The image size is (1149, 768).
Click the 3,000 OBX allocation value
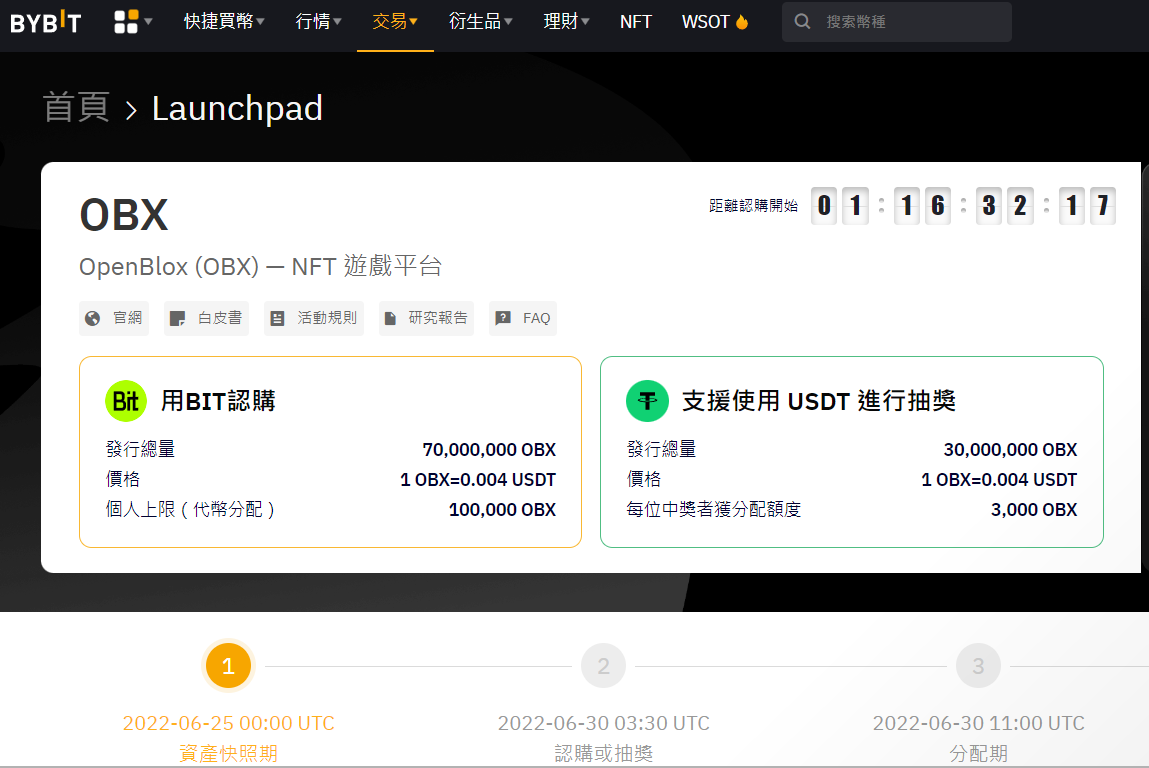pyautogui.click(x=1034, y=509)
